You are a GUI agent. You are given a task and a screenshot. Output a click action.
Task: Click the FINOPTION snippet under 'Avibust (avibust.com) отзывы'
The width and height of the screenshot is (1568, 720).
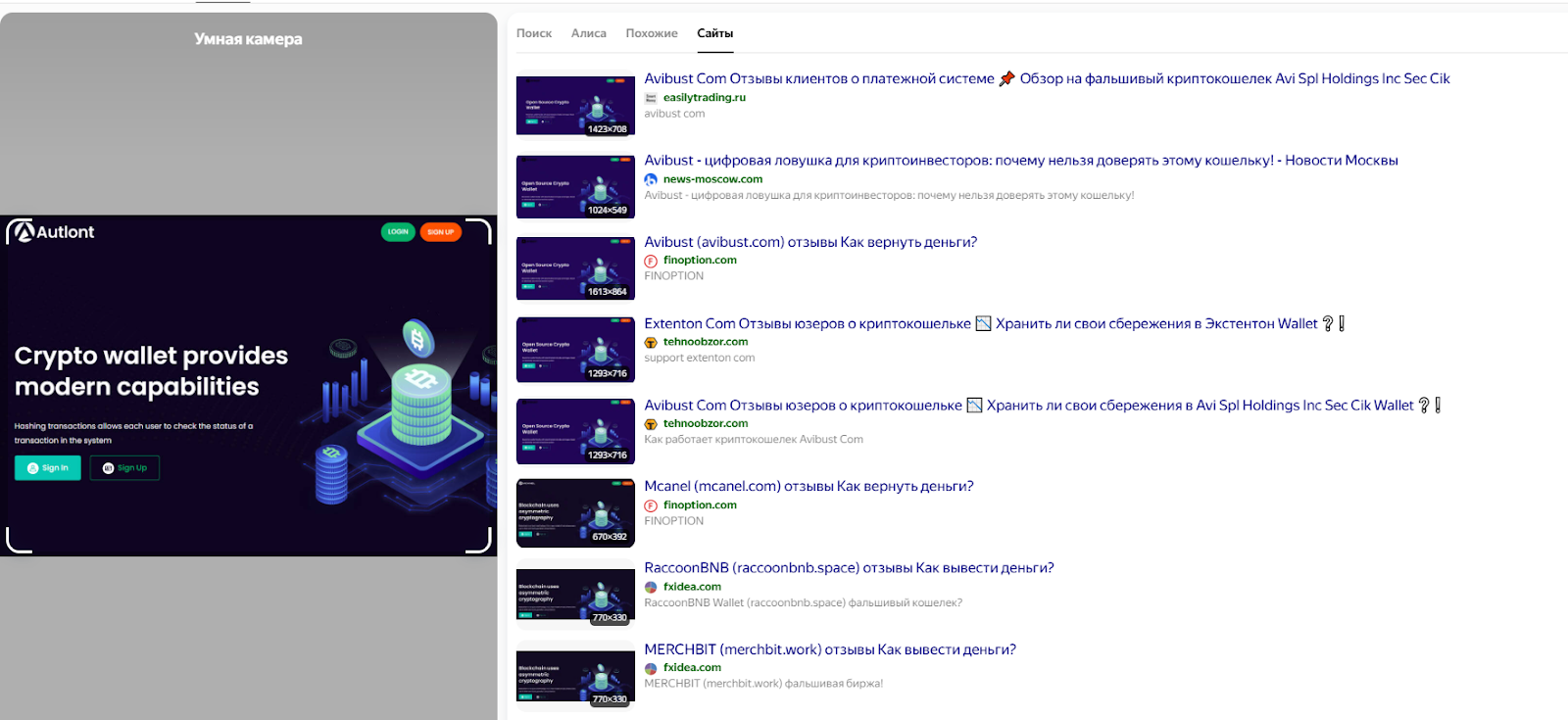coord(674,276)
